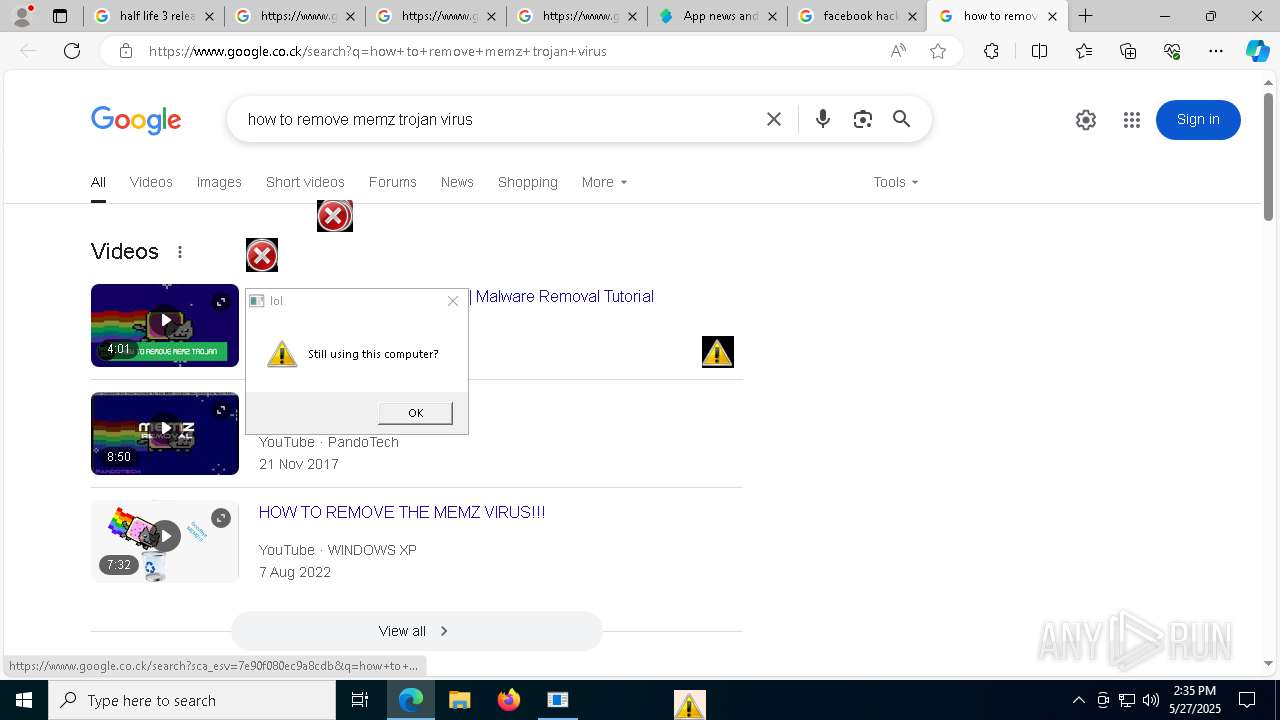Refresh the page
This screenshot has width=1280, height=720.
coord(72,51)
